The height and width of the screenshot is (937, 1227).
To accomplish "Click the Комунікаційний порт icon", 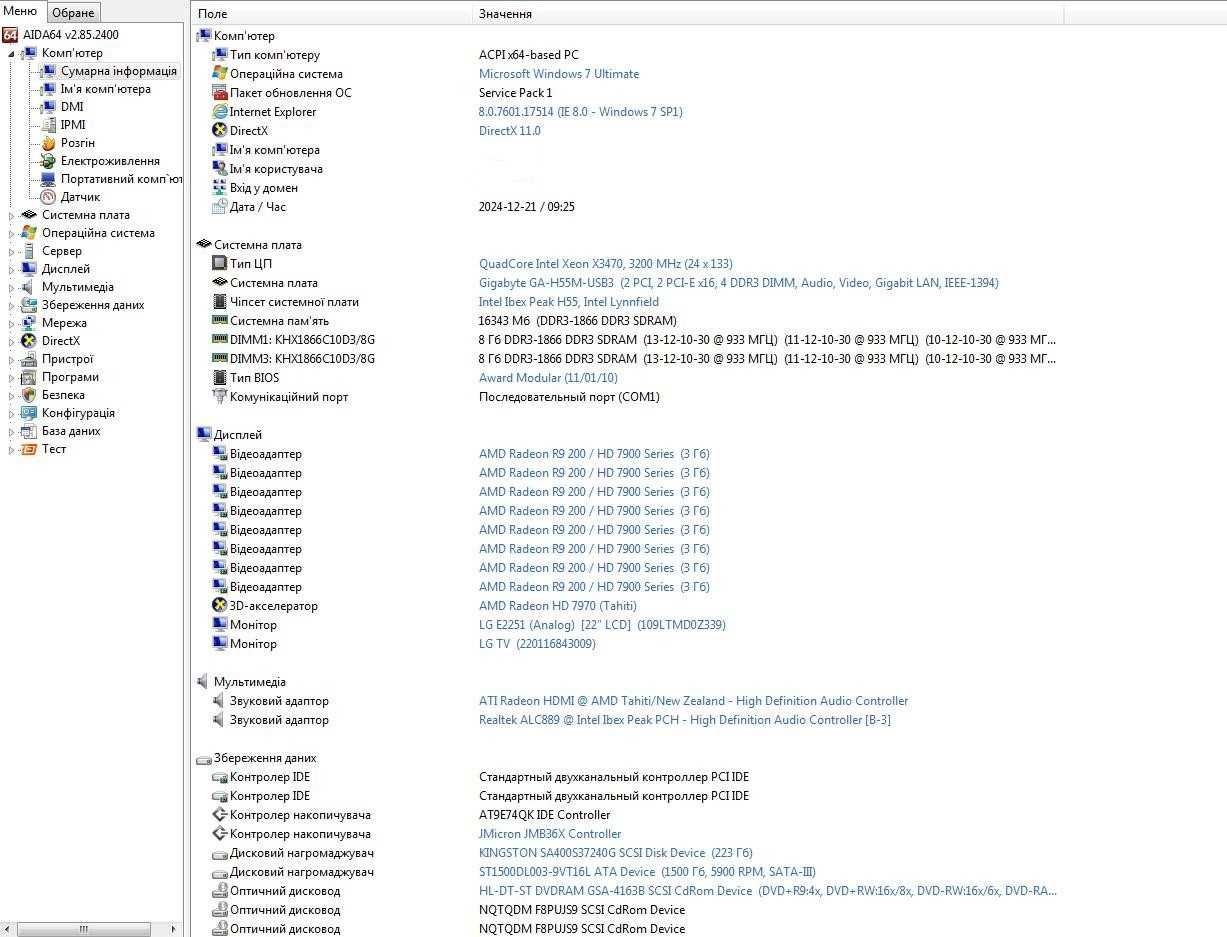I will 220,397.
